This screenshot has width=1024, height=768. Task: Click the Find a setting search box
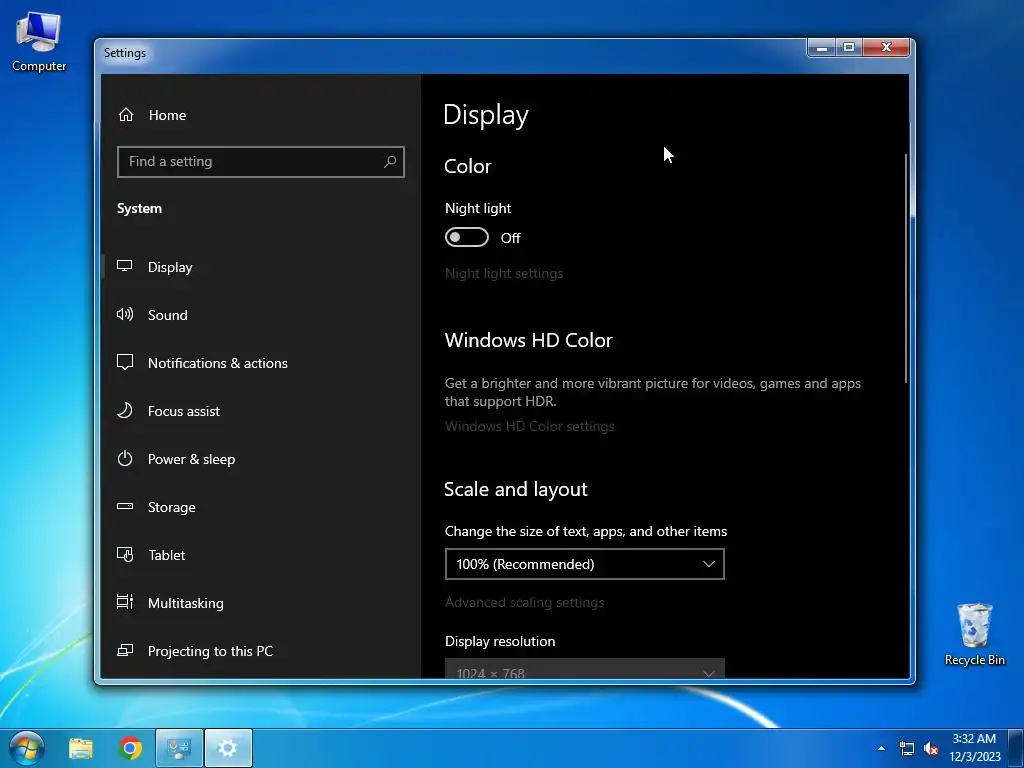(261, 161)
